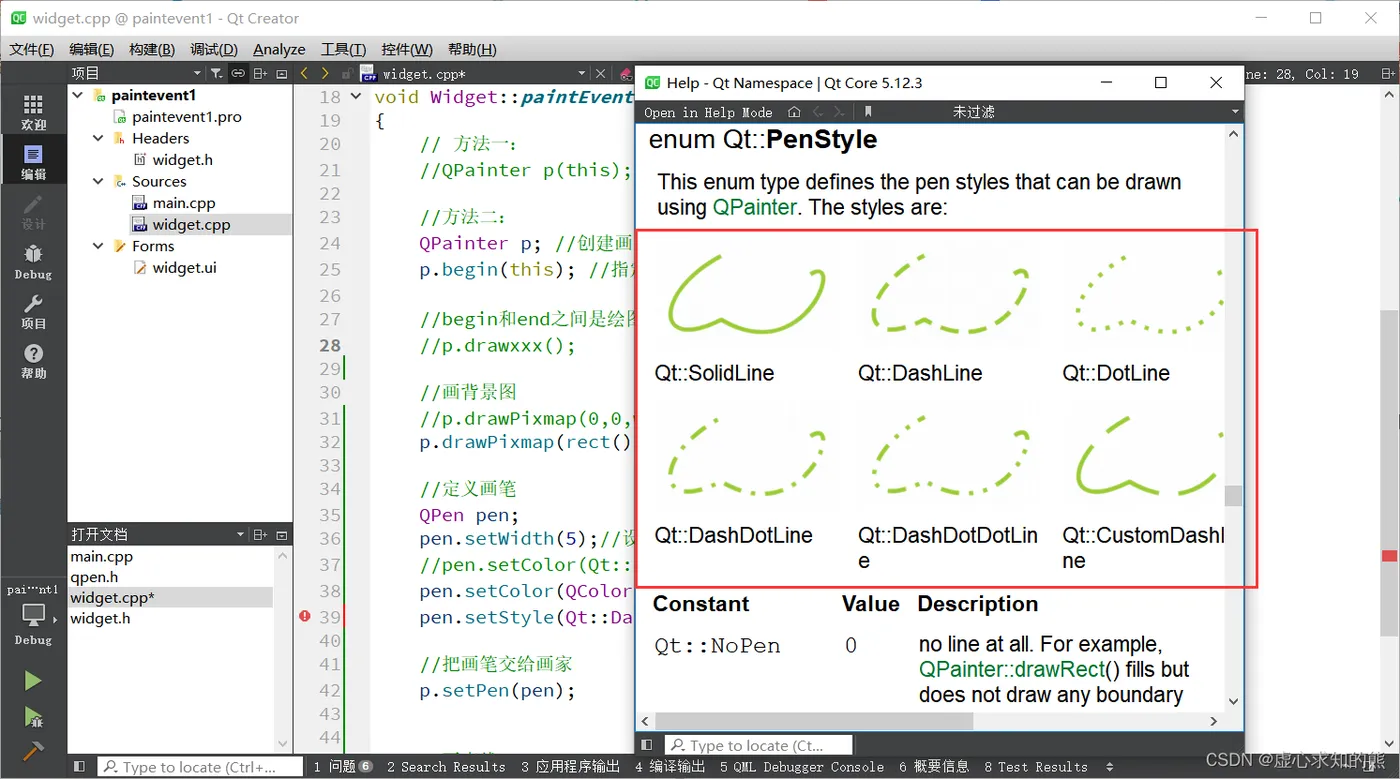Image resolution: width=1400 pixels, height=779 pixels.
Task: Open the 欢迎 (Welcome) mode
Action: pyautogui.click(x=33, y=112)
